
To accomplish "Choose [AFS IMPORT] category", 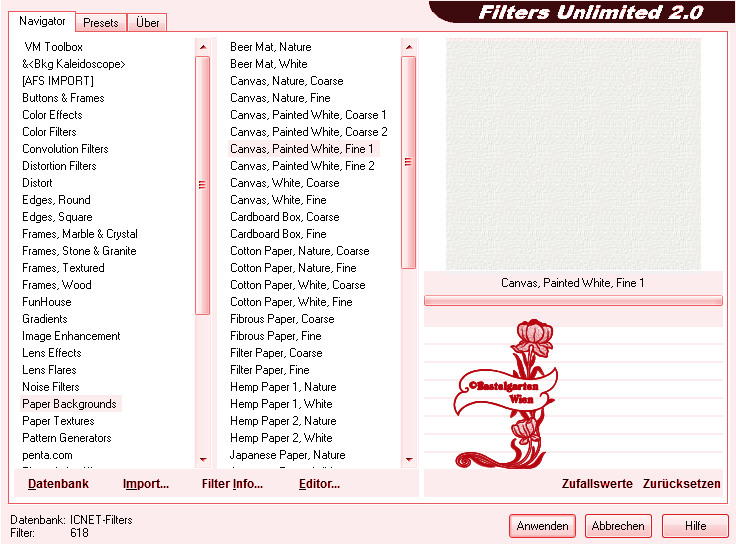I will (58, 81).
